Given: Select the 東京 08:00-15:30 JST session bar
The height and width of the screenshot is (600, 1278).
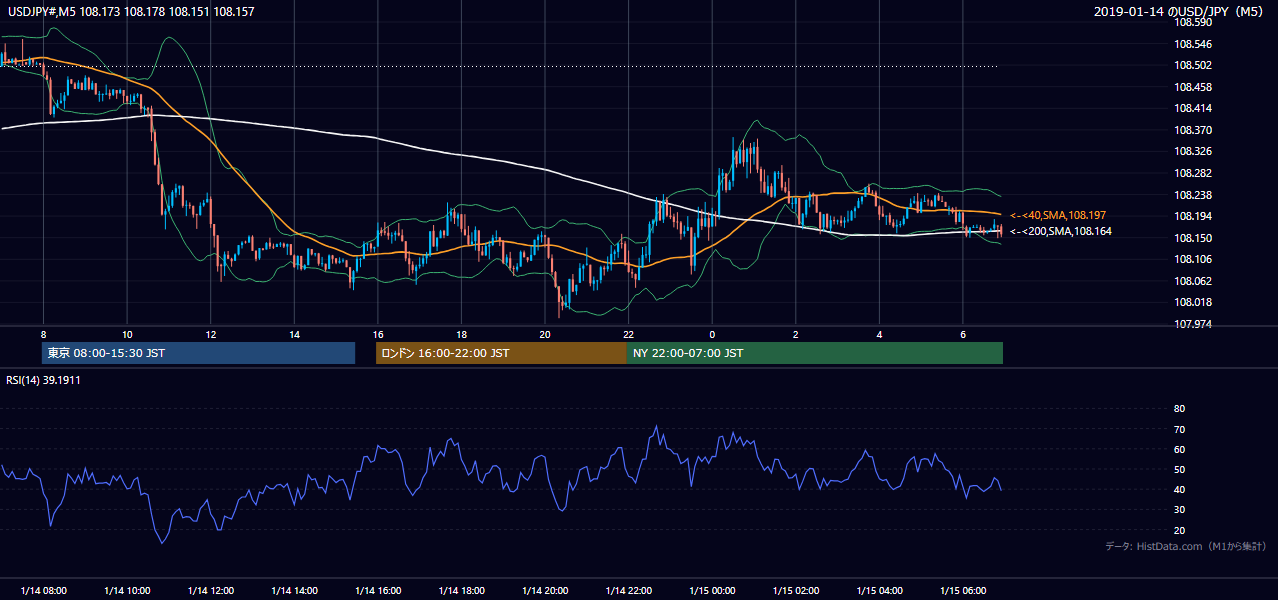Looking at the screenshot, I should point(199,353).
